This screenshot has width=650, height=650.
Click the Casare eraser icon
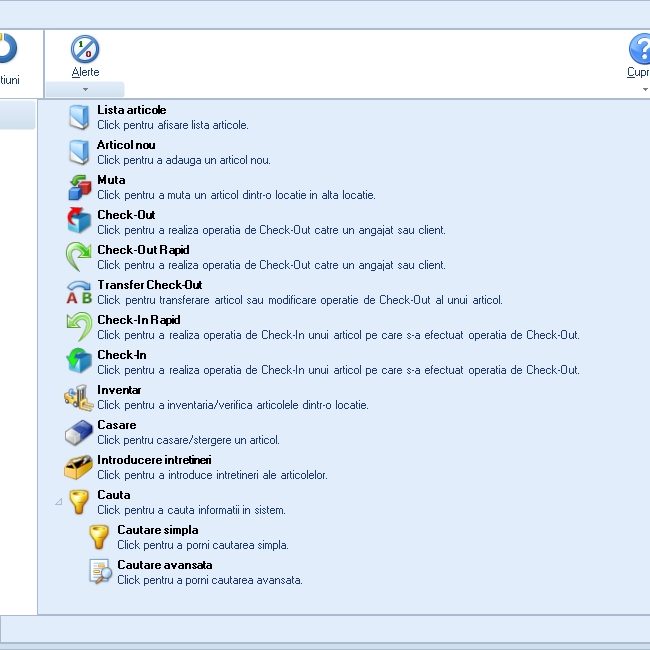(78, 433)
